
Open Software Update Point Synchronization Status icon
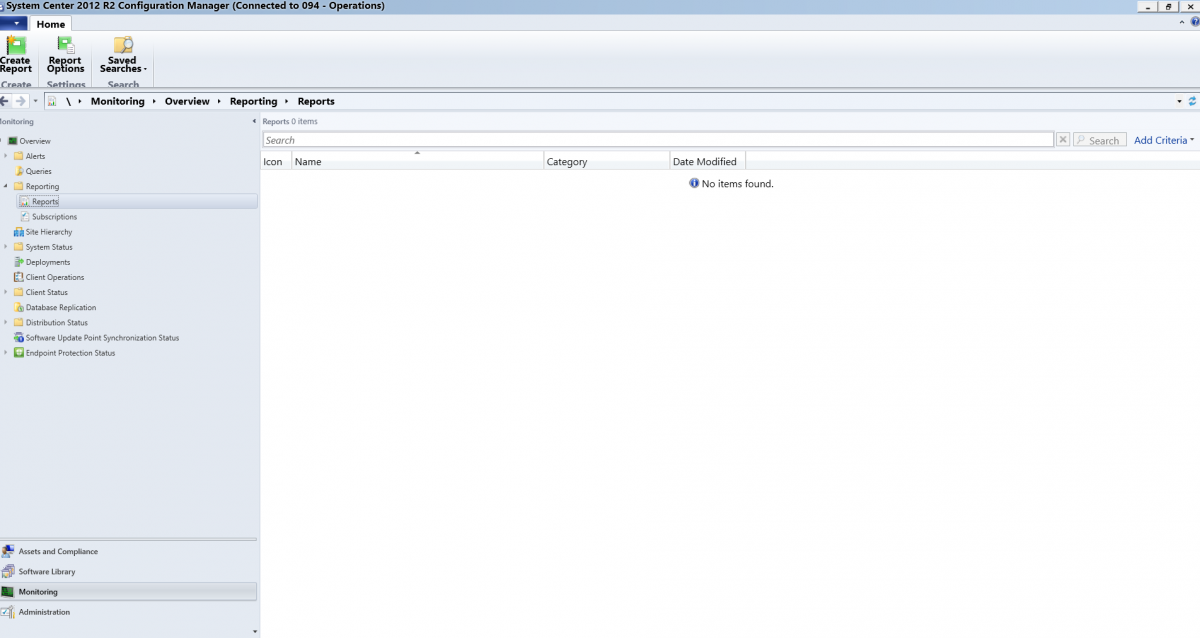(x=18, y=338)
